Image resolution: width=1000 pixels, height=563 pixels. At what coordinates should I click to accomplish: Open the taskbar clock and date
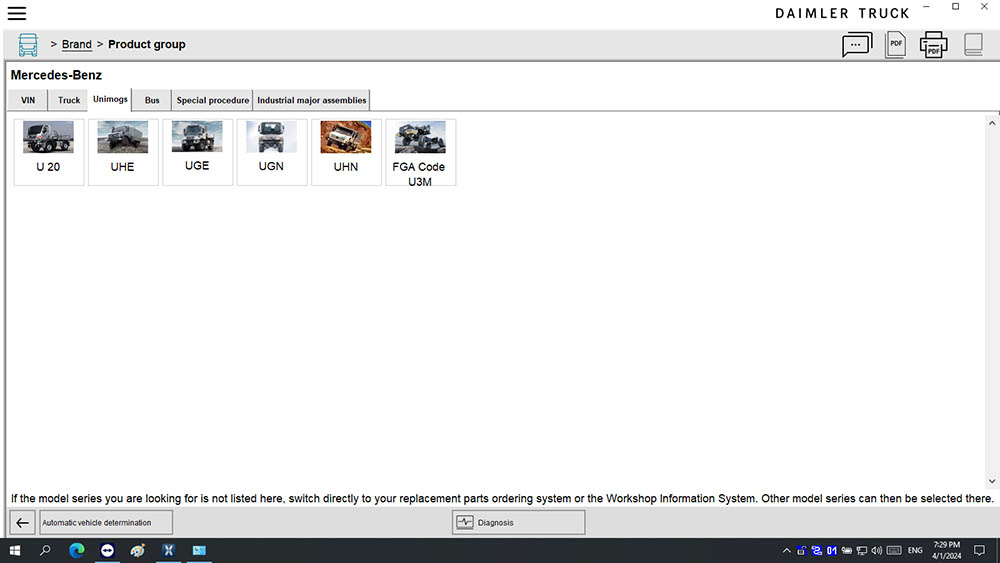pyautogui.click(x=946, y=550)
